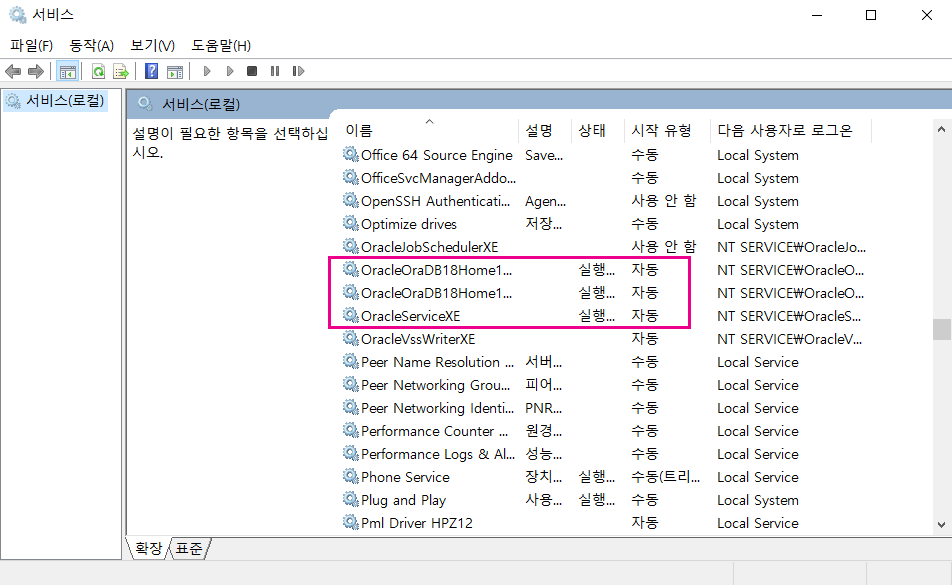This screenshot has height=585, width=952.
Task: Click 수동(트리... startup type of Phone Service
Action: point(665,477)
